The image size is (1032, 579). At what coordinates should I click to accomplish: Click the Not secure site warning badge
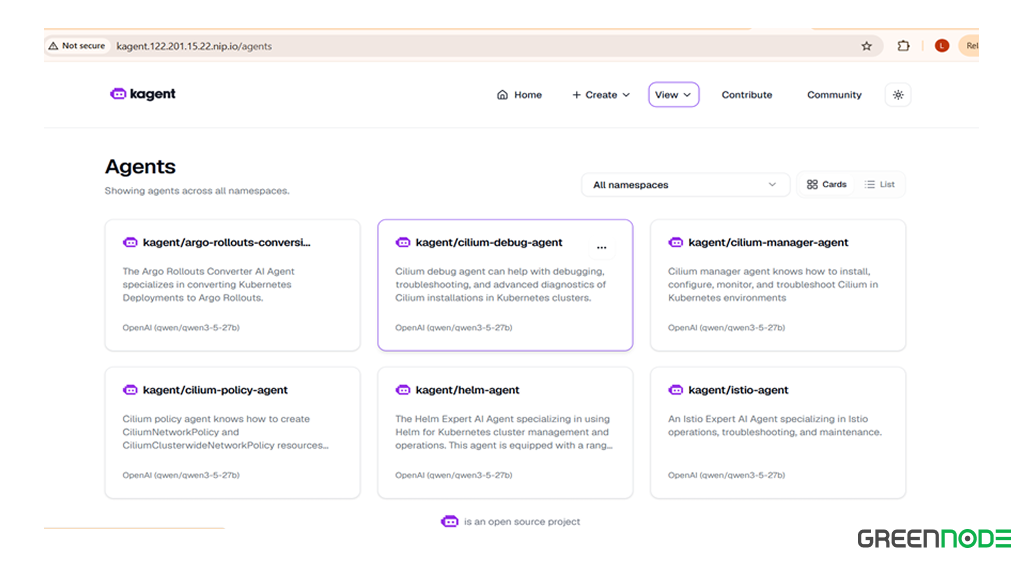pos(77,45)
